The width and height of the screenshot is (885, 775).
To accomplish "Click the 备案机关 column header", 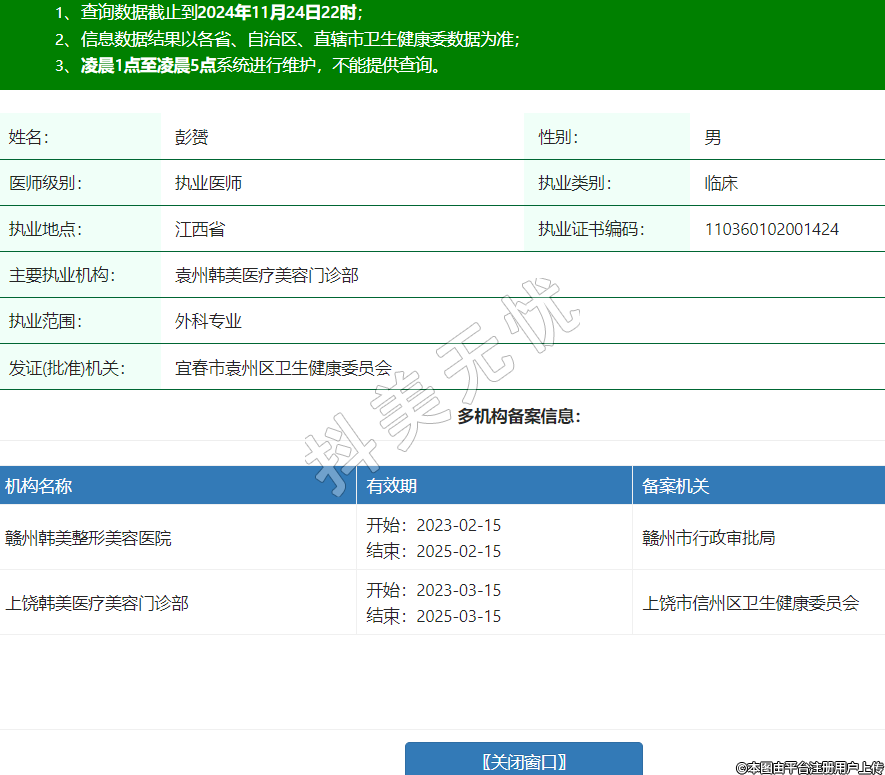I will tap(676, 487).
